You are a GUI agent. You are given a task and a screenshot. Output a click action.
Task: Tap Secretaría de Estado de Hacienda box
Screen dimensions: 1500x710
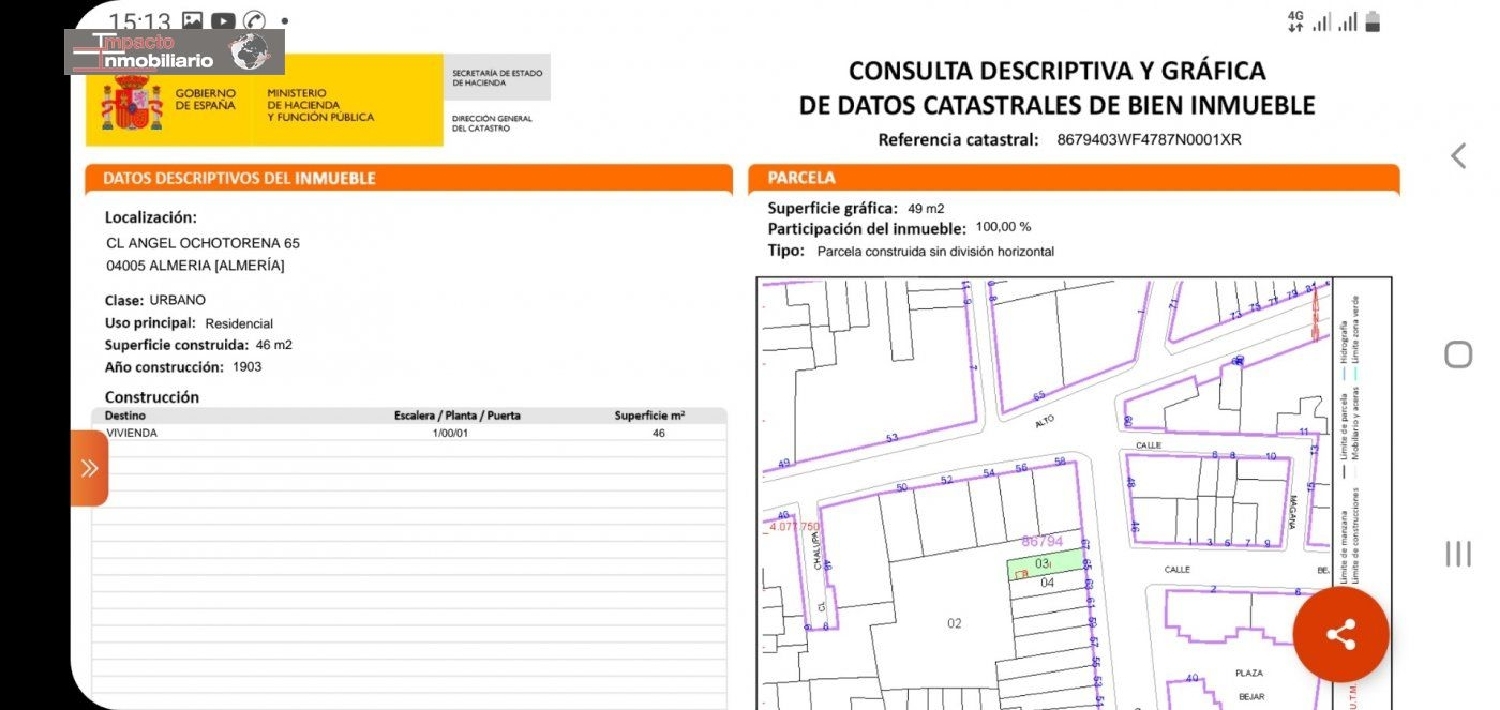tap(497, 78)
